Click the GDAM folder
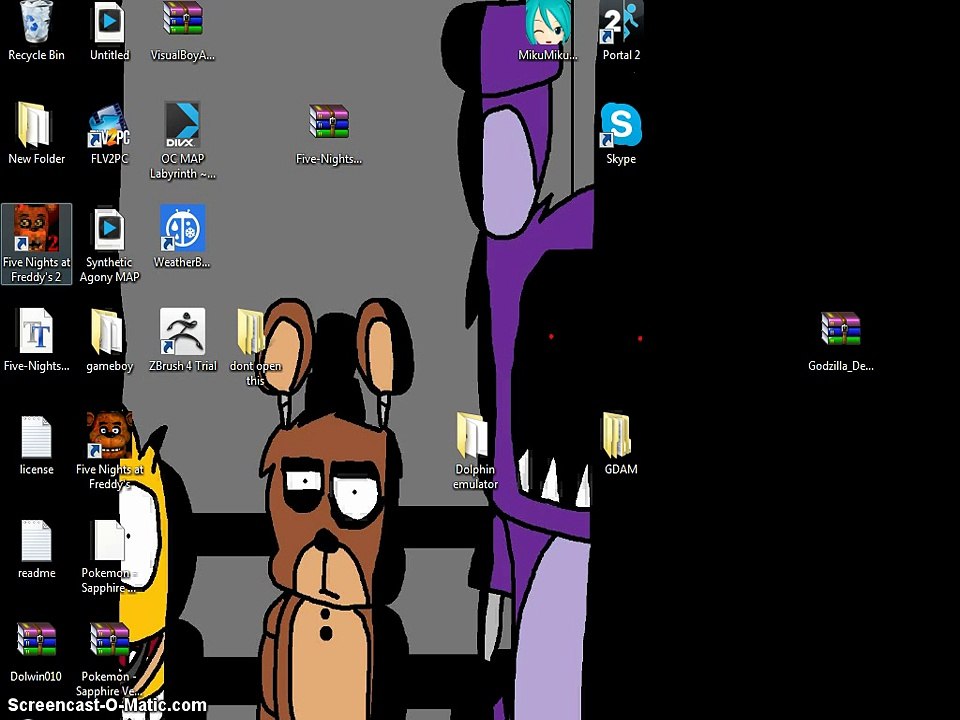The width and height of the screenshot is (960, 720). (620, 444)
